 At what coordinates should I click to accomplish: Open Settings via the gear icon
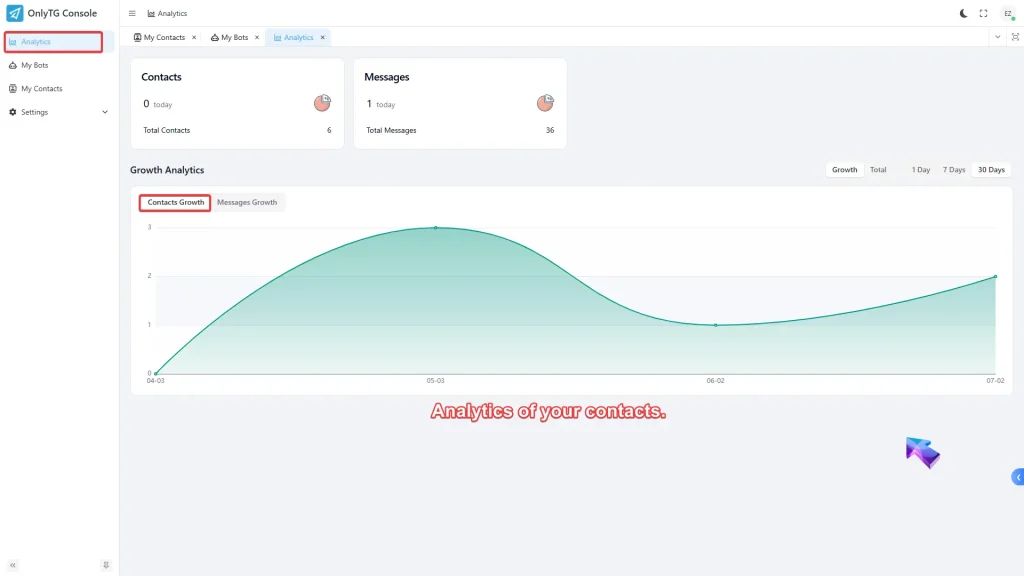[14, 111]
